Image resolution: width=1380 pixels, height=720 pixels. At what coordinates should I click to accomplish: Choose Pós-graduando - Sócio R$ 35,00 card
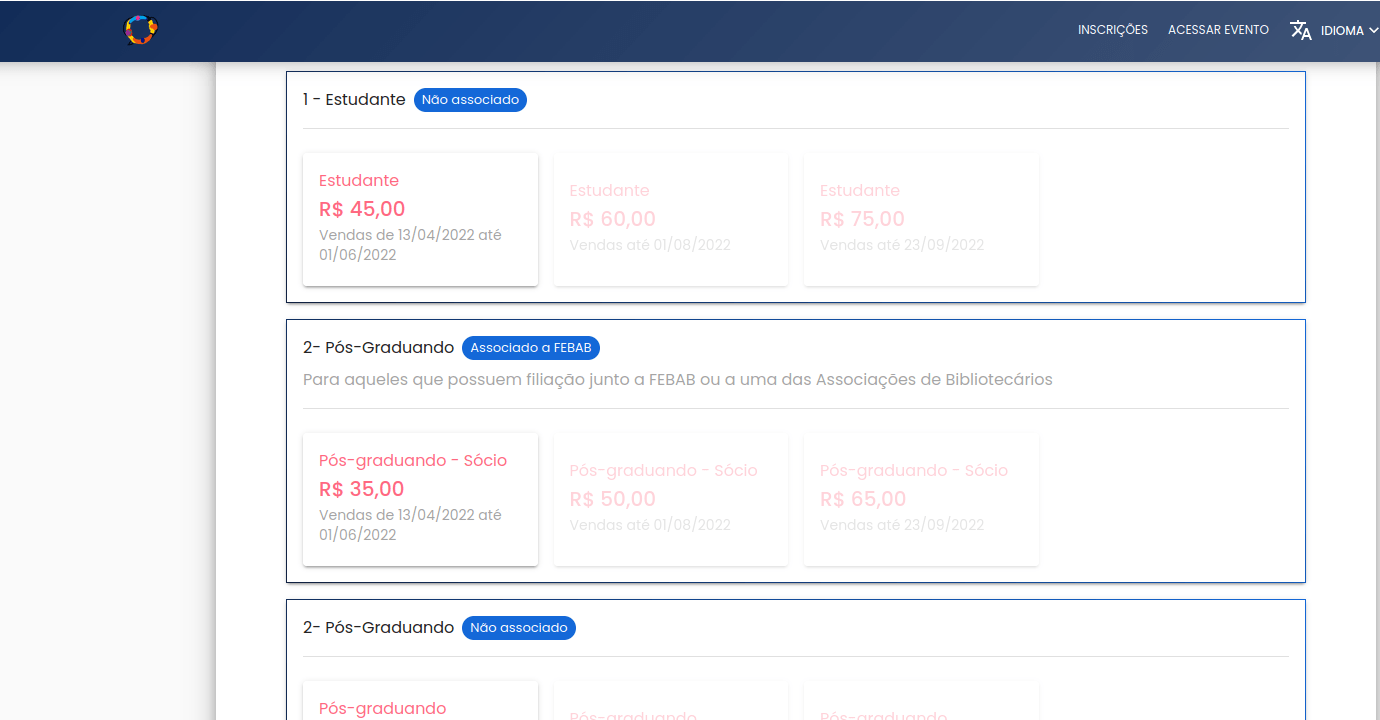[420, 499]
